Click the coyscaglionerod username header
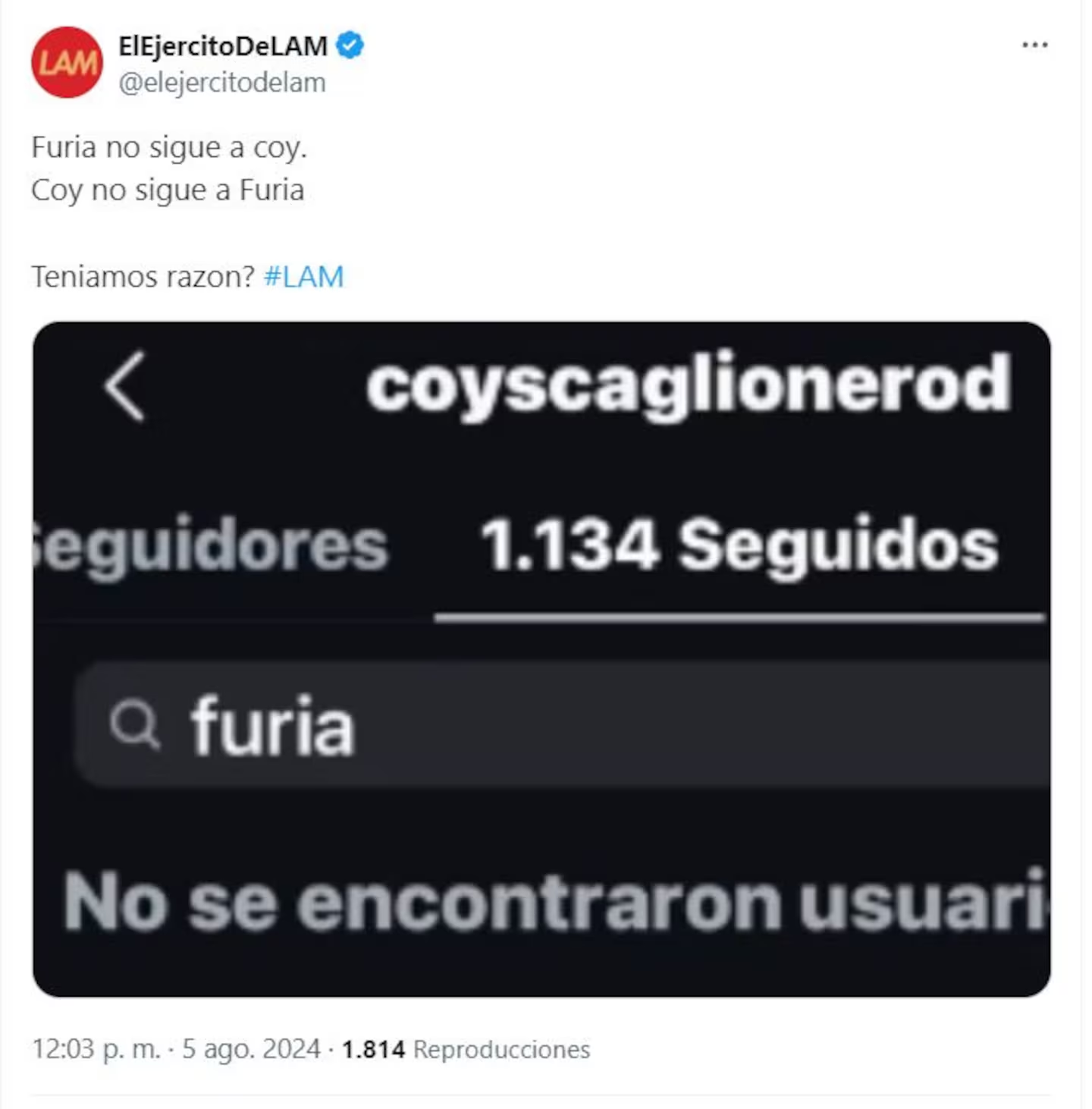 [x=689, y=385]
